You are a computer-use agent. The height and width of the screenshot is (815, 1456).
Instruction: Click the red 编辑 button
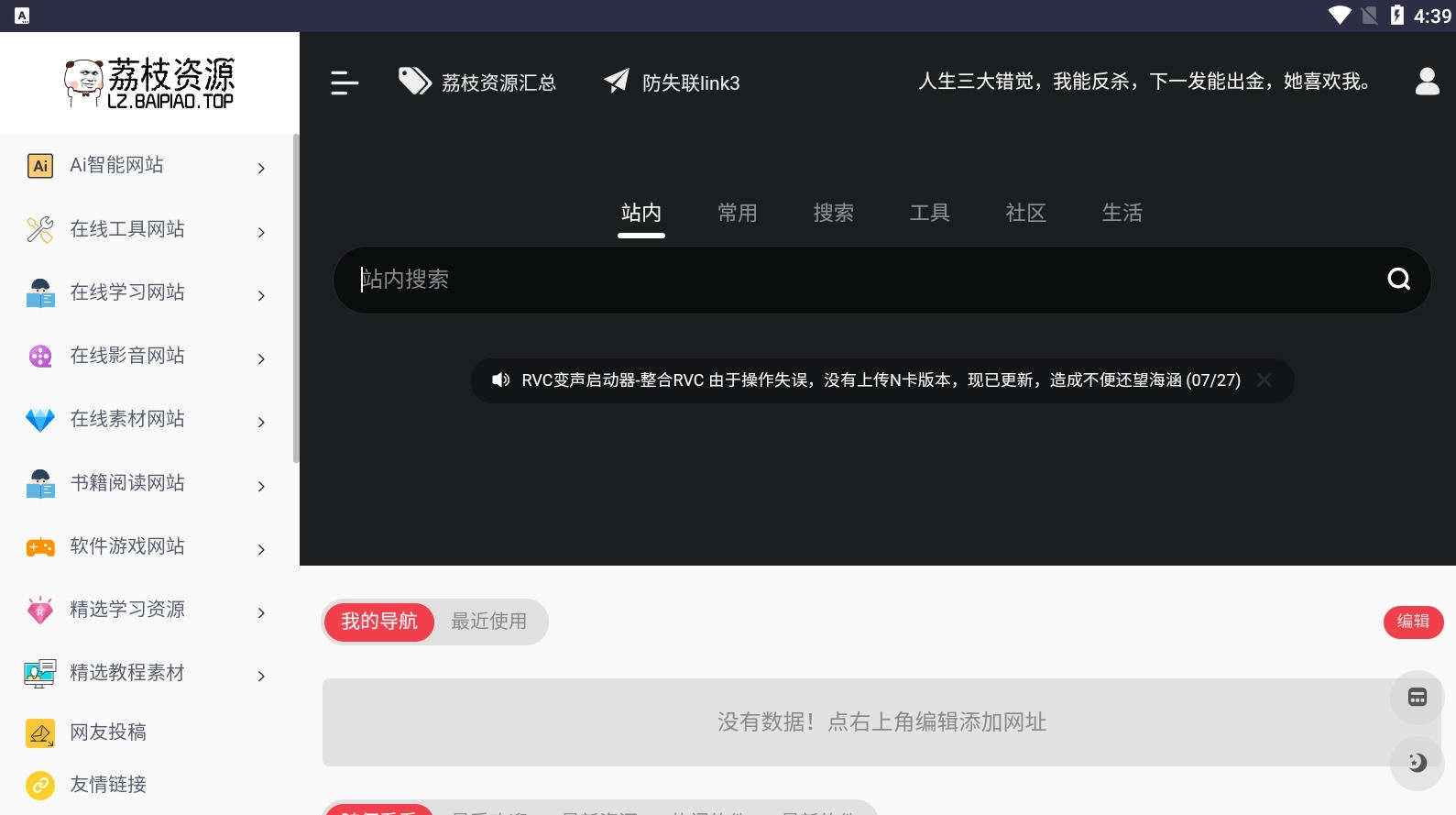[1412, 622]
